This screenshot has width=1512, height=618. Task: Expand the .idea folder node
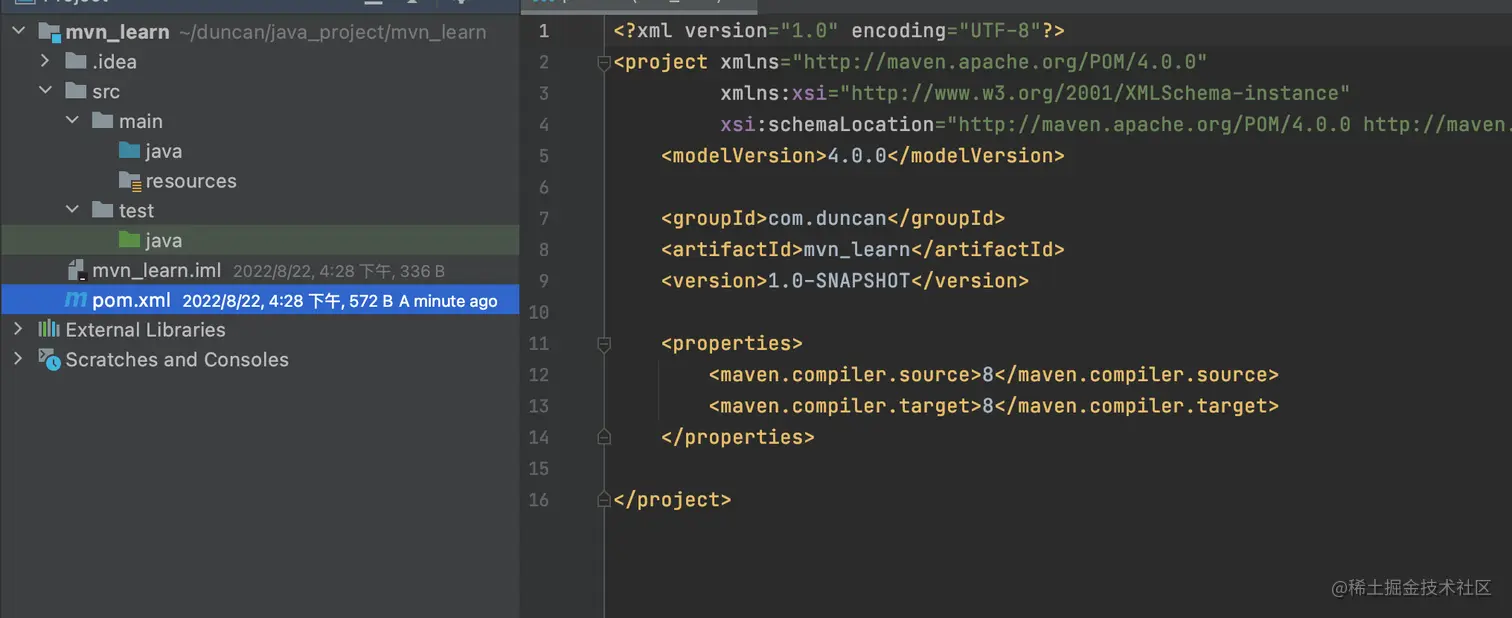[44, 61]
